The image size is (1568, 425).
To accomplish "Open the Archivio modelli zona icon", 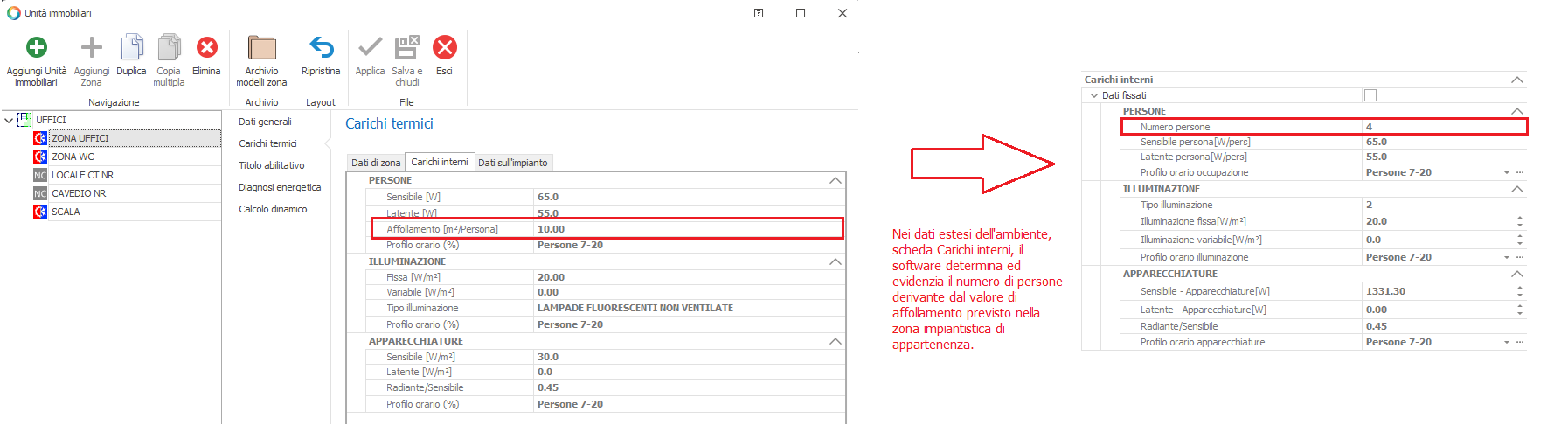I will pyautogui.click(x=261, y=48).
